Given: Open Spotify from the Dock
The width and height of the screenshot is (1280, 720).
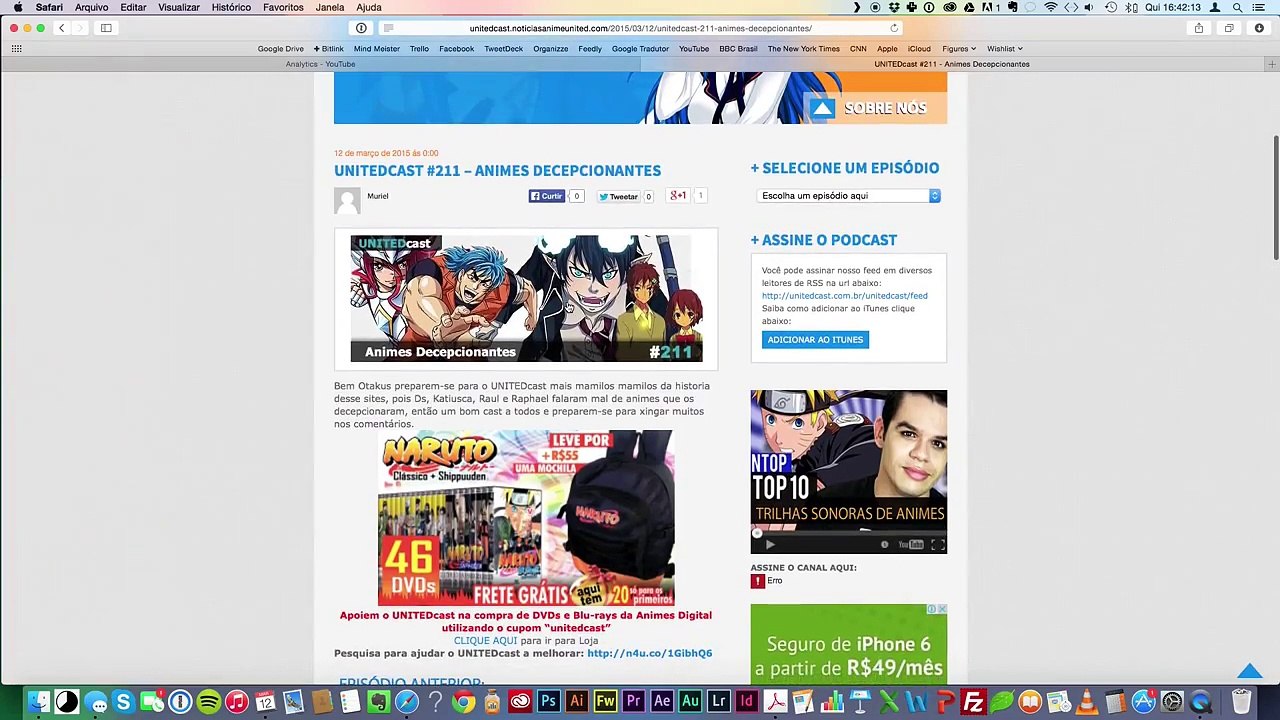Looking at the screenshot, I should (209, 702).
